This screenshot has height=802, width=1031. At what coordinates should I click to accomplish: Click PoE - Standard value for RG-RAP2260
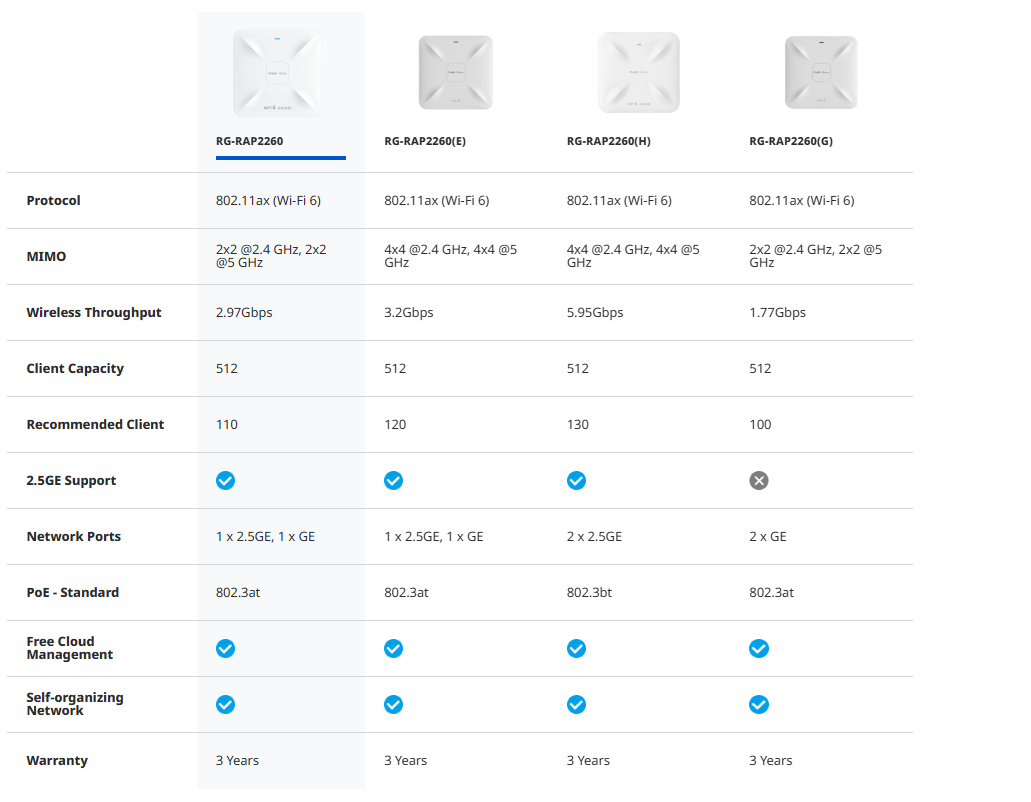(238, 592)
